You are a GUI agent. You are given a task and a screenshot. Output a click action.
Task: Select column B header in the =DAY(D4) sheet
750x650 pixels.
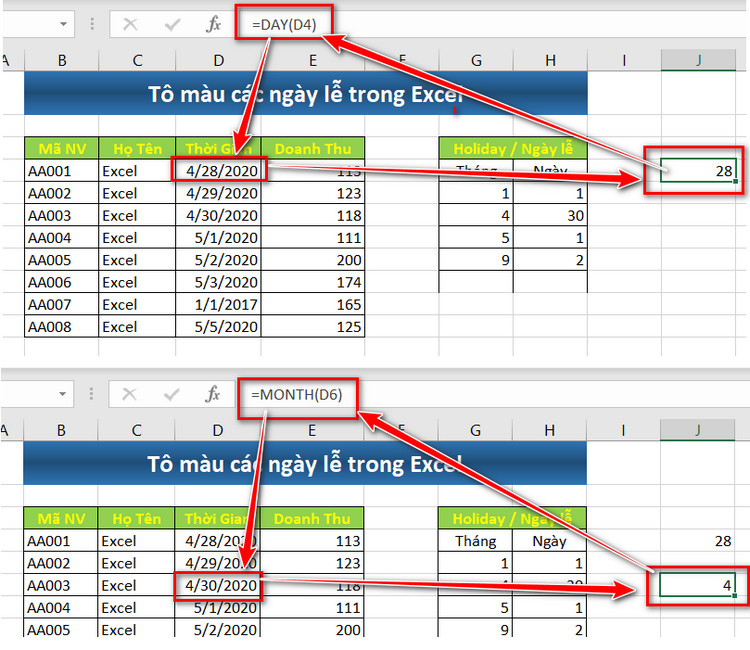(x=61, y=60)
